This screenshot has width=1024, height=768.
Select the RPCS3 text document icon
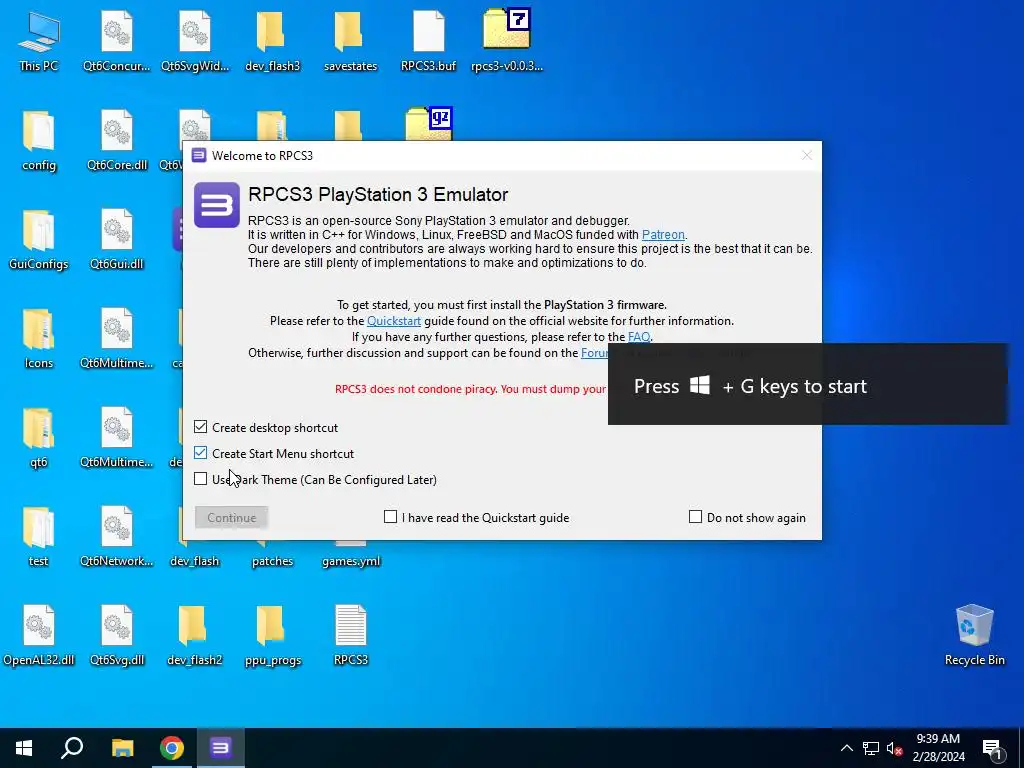[351, 636]
